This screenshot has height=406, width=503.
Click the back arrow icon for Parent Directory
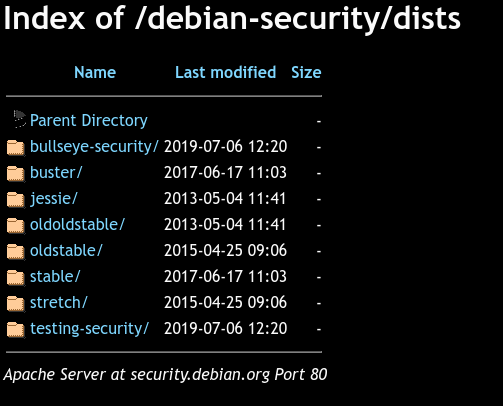pos(19,119)
